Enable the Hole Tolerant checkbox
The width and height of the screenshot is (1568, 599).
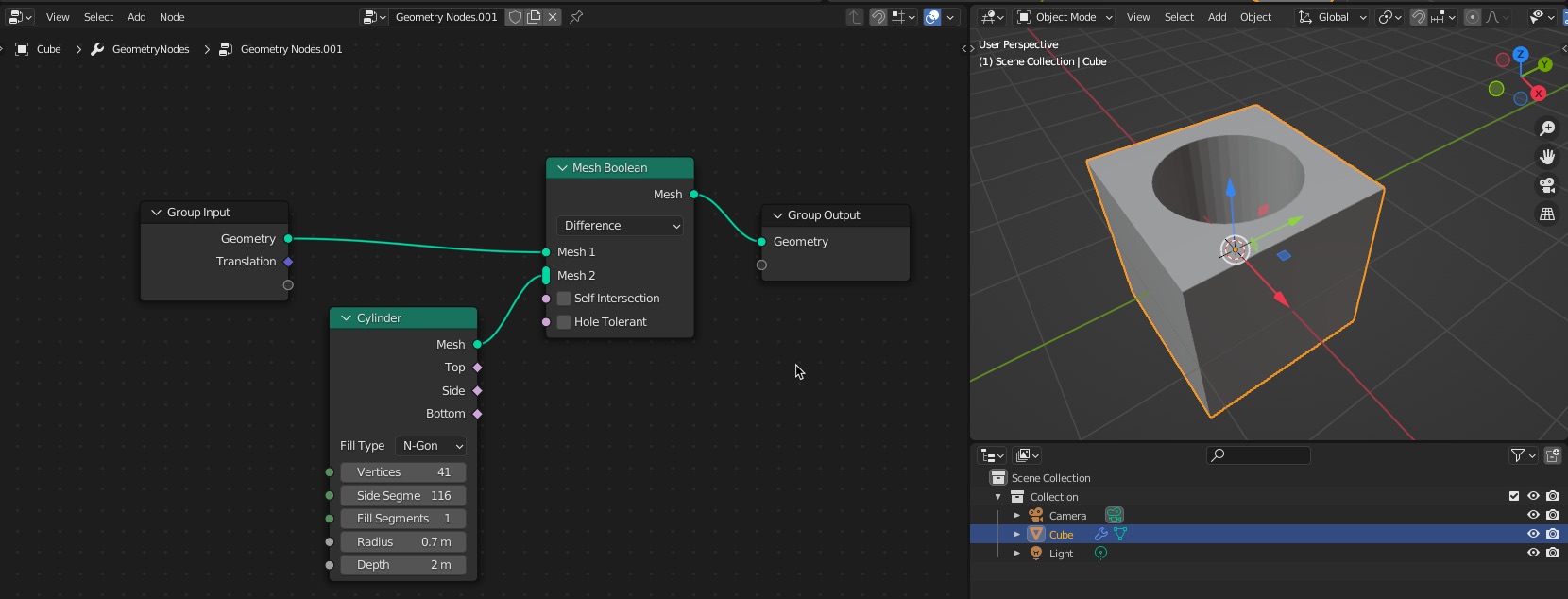(x=564, y=322)
